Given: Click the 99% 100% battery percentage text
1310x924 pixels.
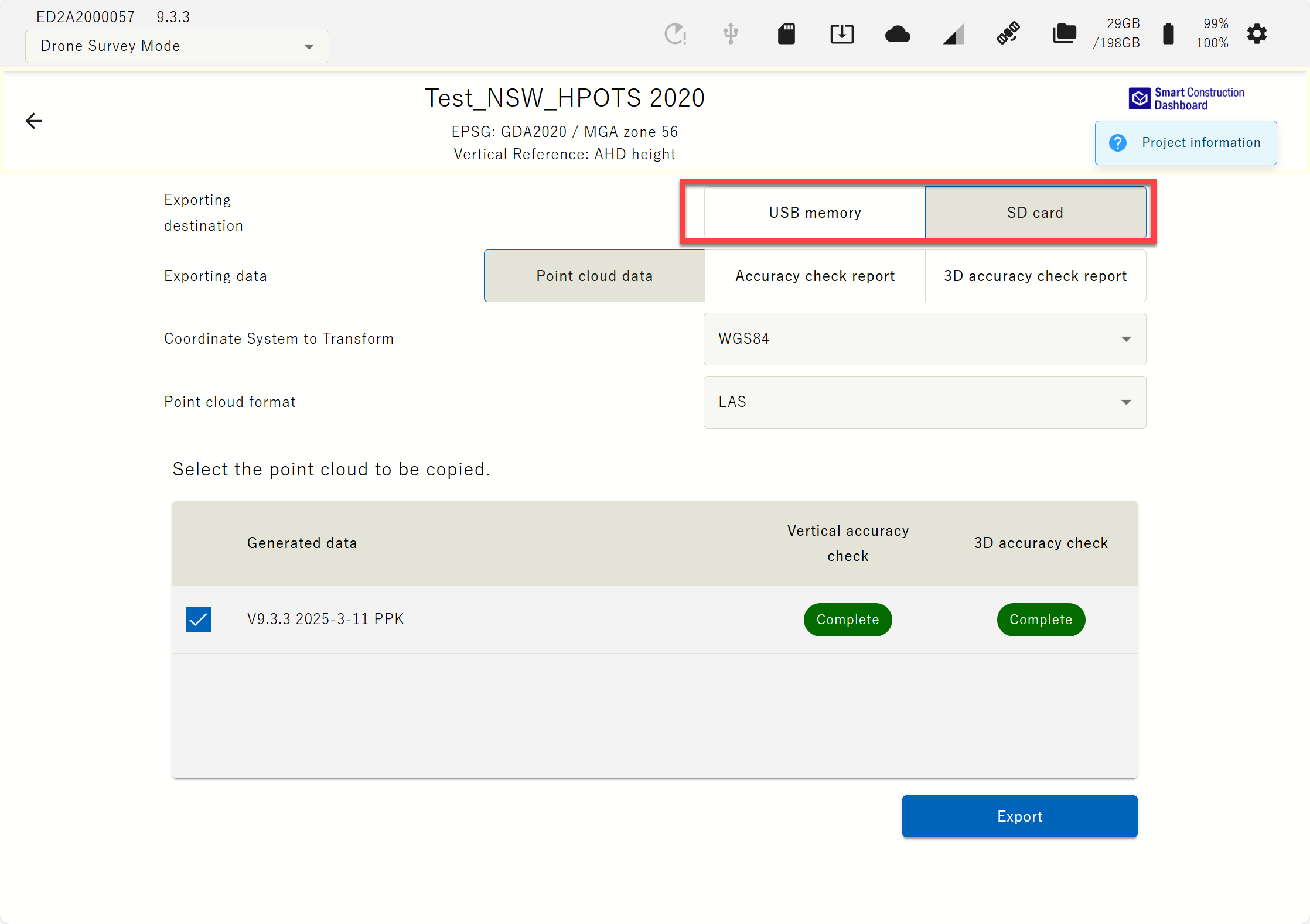Looking at the screenshot, I should point(1212,33).
